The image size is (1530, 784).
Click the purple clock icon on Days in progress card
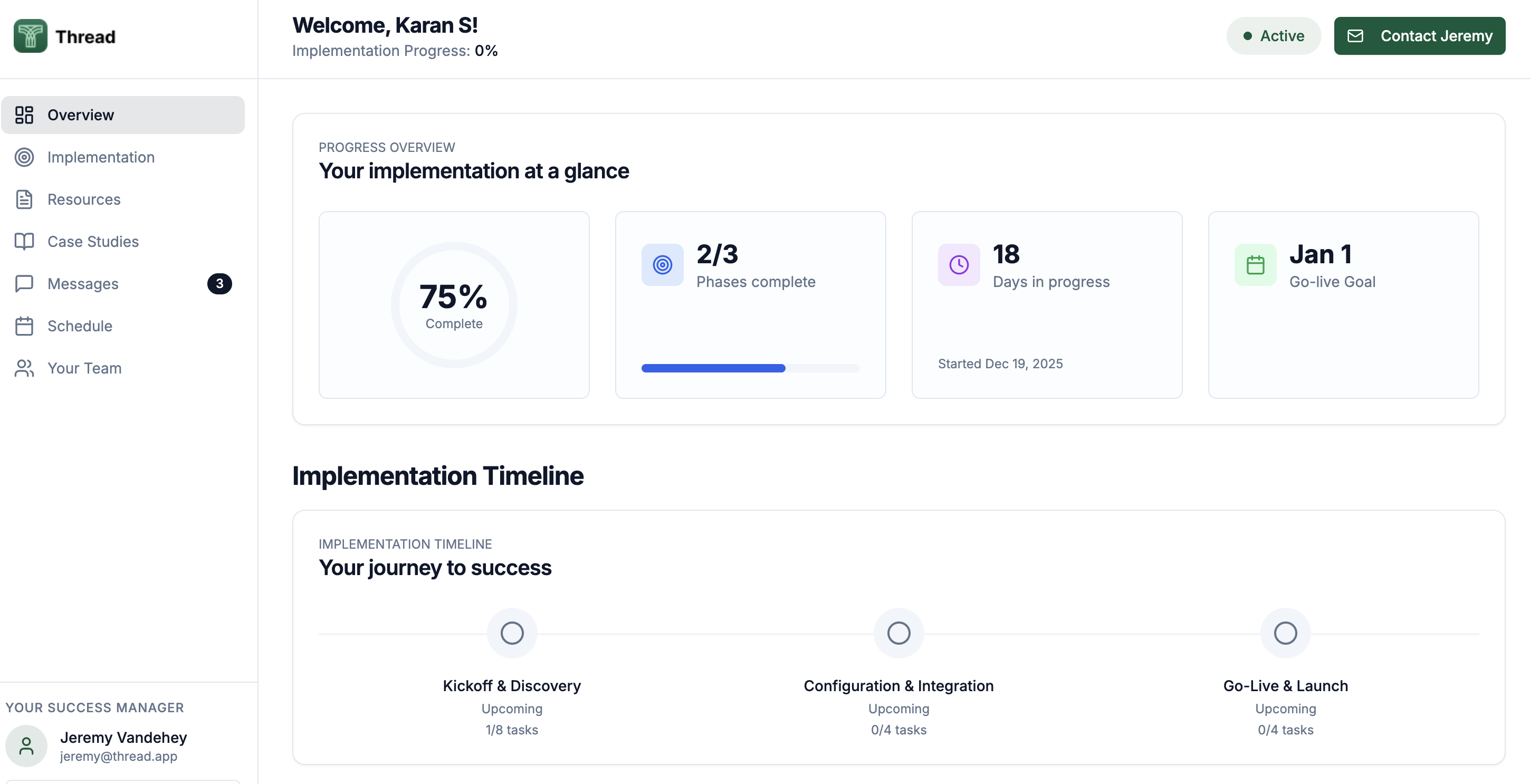958,265
